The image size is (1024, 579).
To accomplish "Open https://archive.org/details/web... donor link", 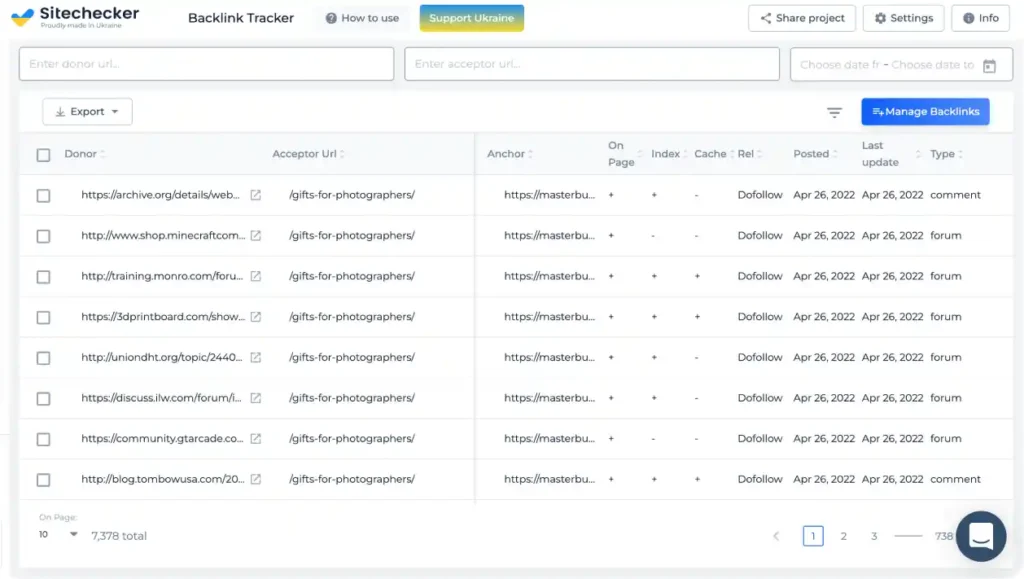I will point(160,195).
